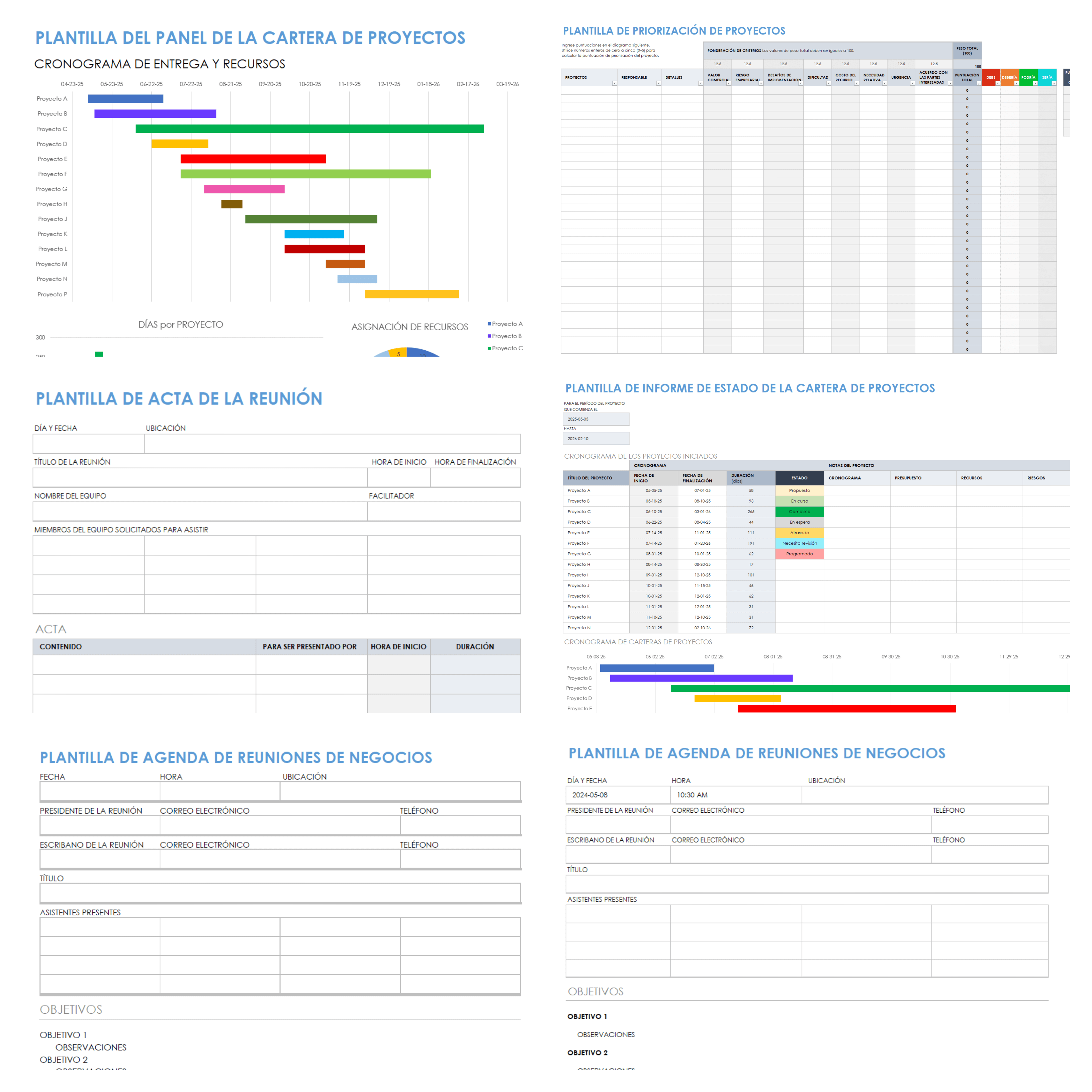Click the 'Atrasado' status cell for Proyecto E
Screen dimensions: 1092x1092
point(800,532)
